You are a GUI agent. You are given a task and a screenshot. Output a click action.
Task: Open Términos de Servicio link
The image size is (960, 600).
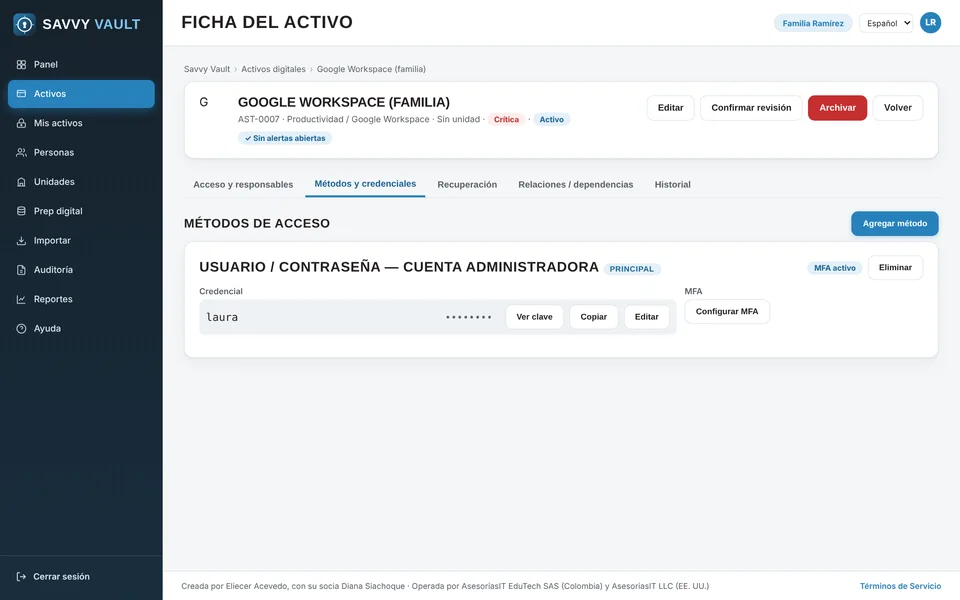[x=900, y=586]
